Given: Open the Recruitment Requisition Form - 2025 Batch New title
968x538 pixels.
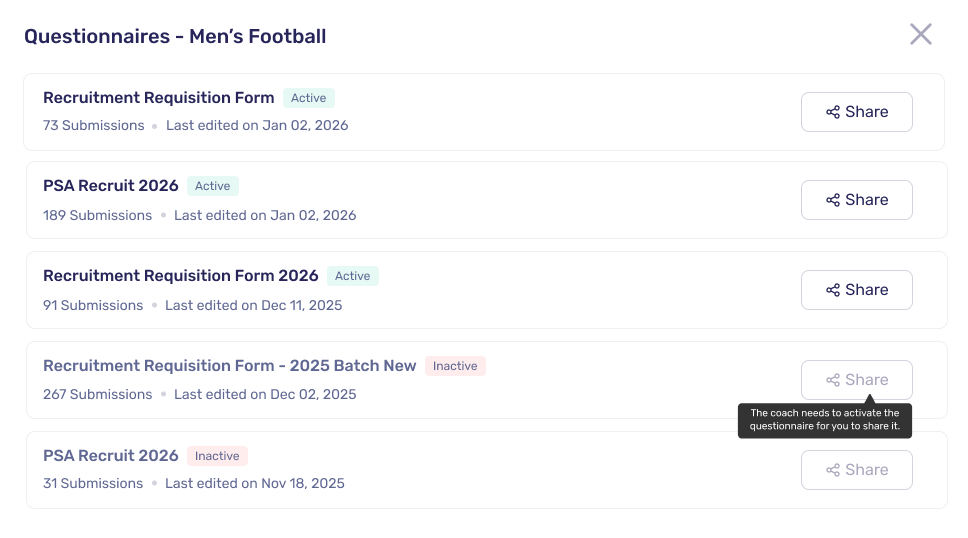Looking at the screenshot, I should pyautogui.click(x=230, y=366).
